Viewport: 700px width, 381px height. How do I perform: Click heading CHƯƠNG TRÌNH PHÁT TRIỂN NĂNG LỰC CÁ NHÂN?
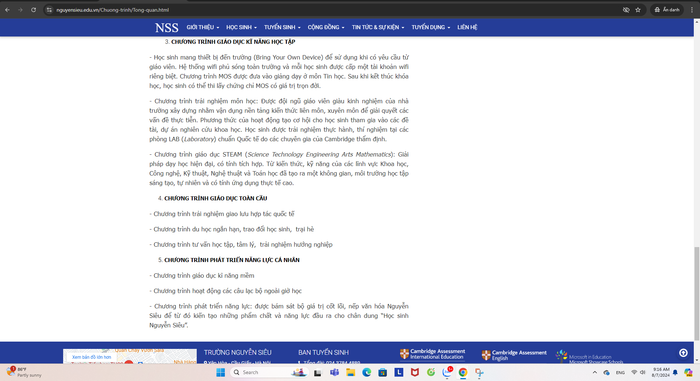232,260
